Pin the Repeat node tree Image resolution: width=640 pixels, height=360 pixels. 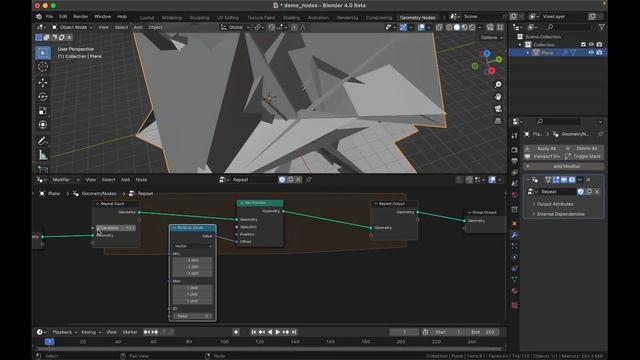[309, 180]
